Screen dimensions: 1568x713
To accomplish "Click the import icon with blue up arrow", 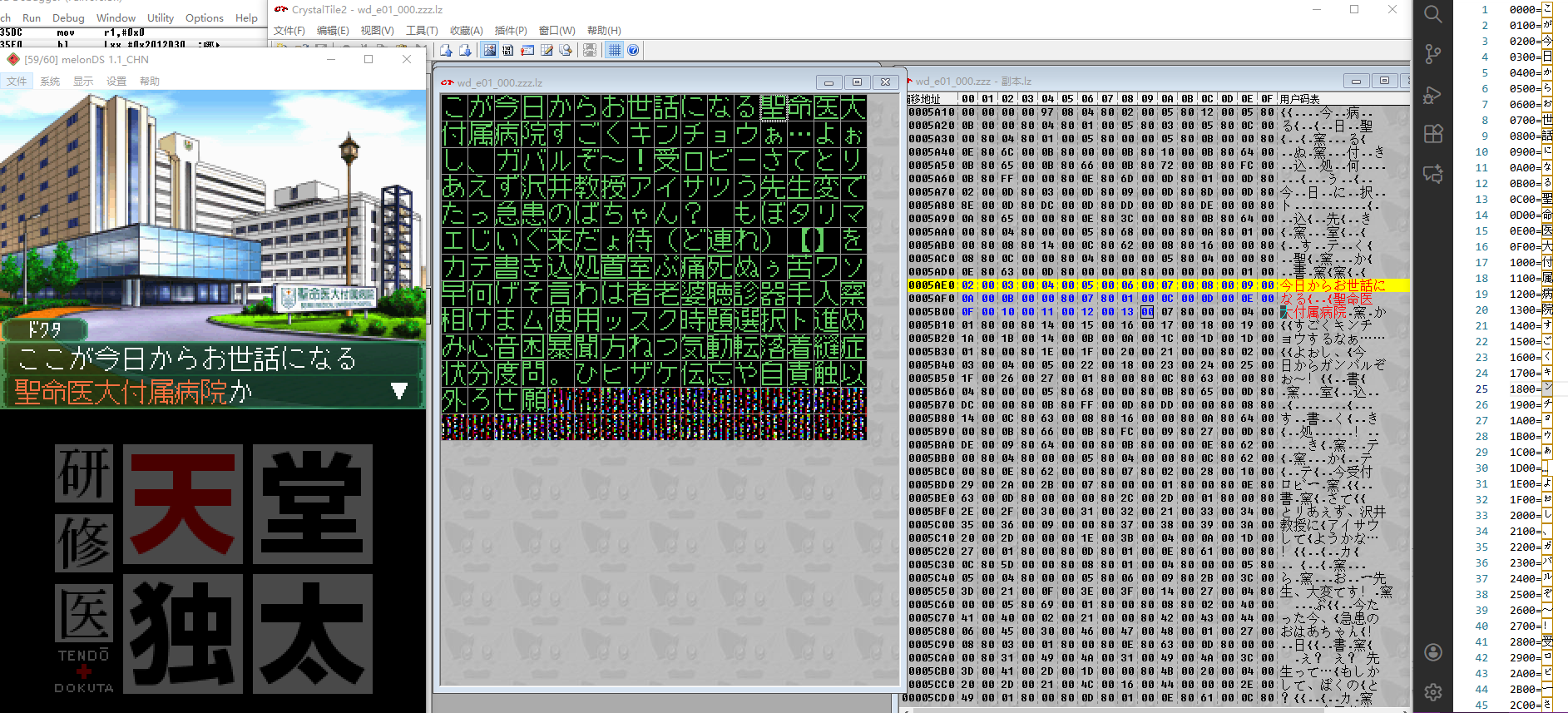I will point(446,50).
